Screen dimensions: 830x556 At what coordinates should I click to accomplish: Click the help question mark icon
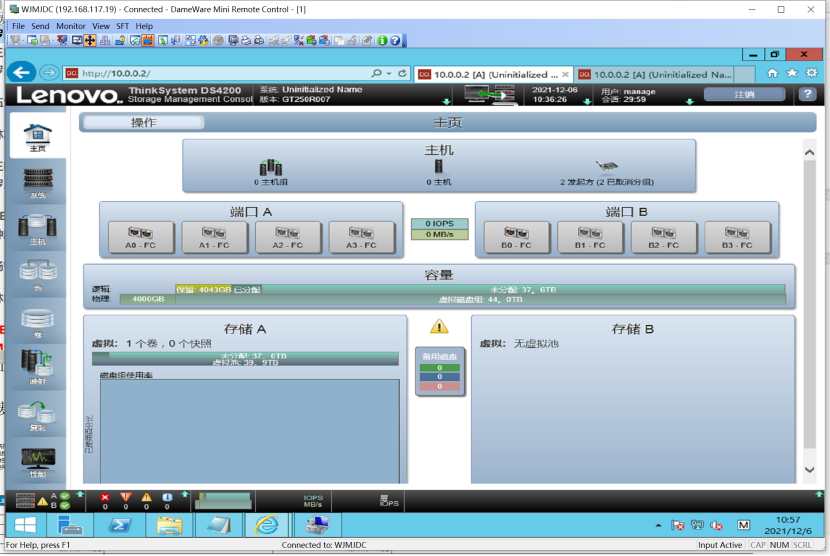(807, 94)
